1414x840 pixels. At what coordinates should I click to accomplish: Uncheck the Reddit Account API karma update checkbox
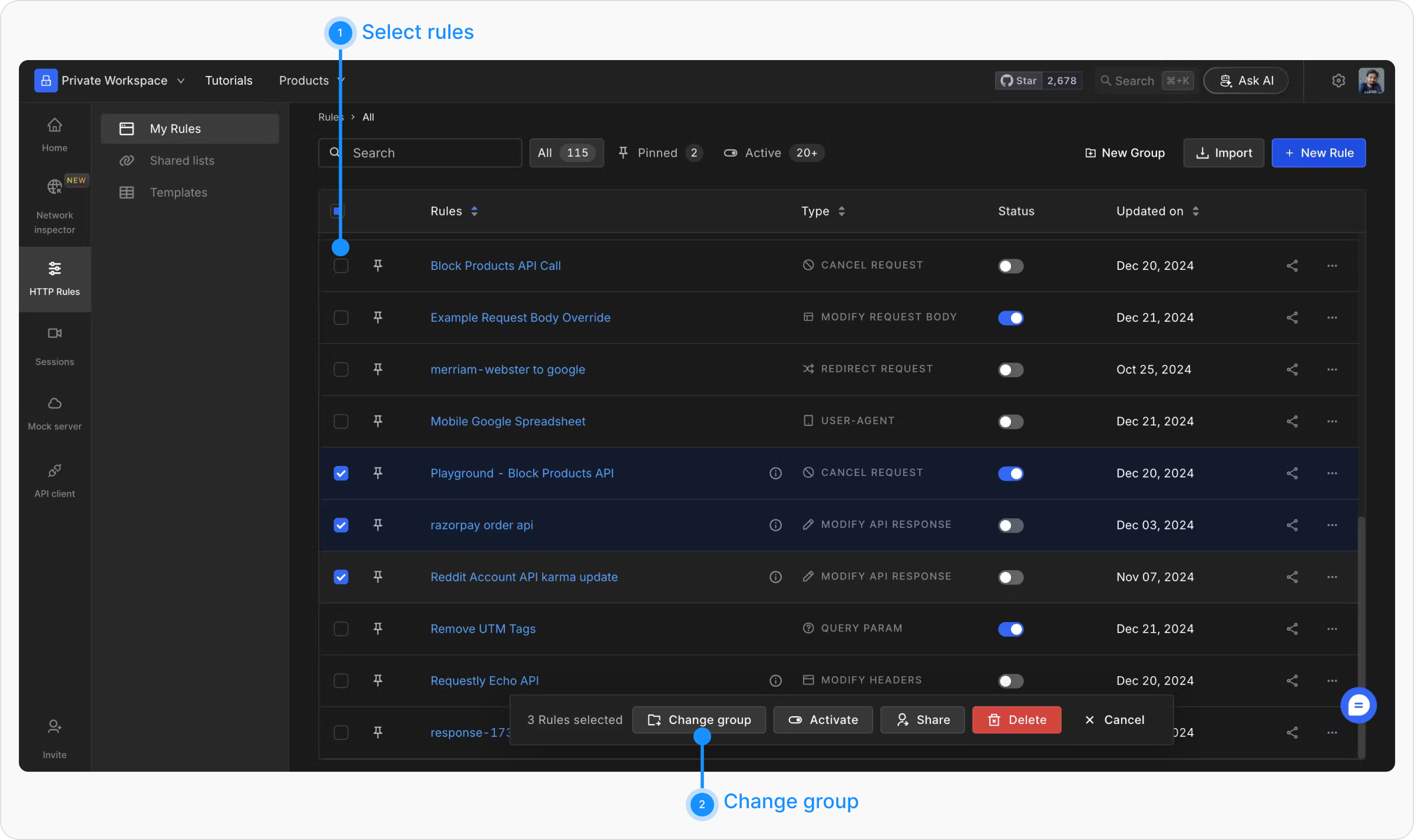tap(341, 577)
